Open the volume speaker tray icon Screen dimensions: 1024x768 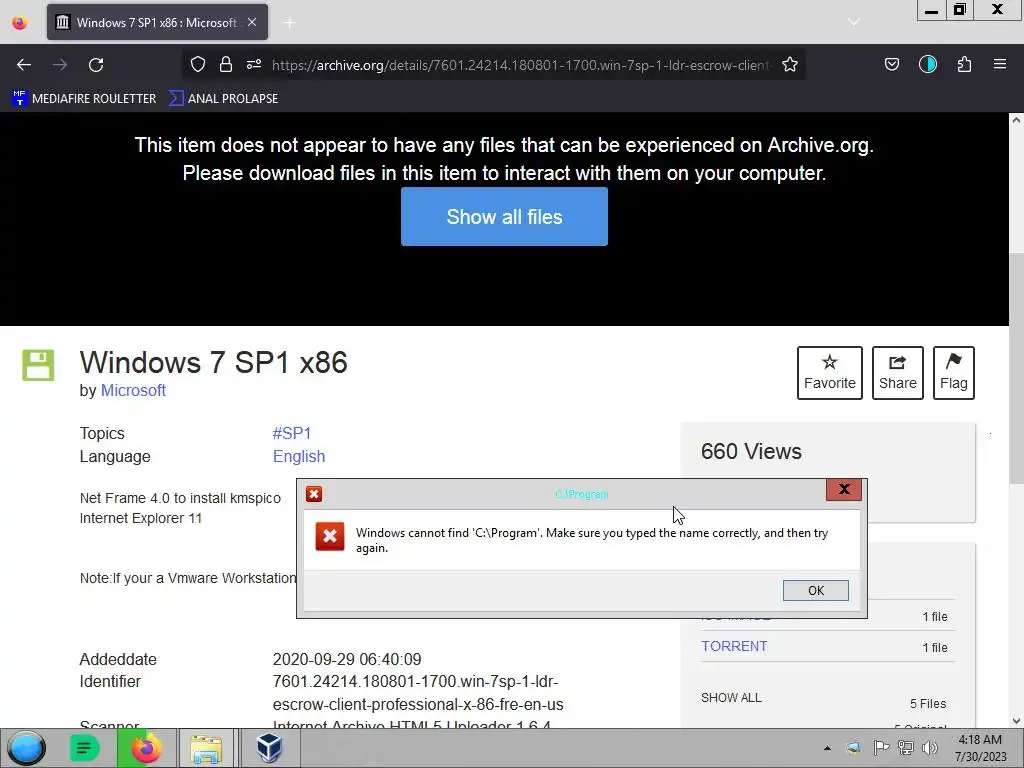930,748
